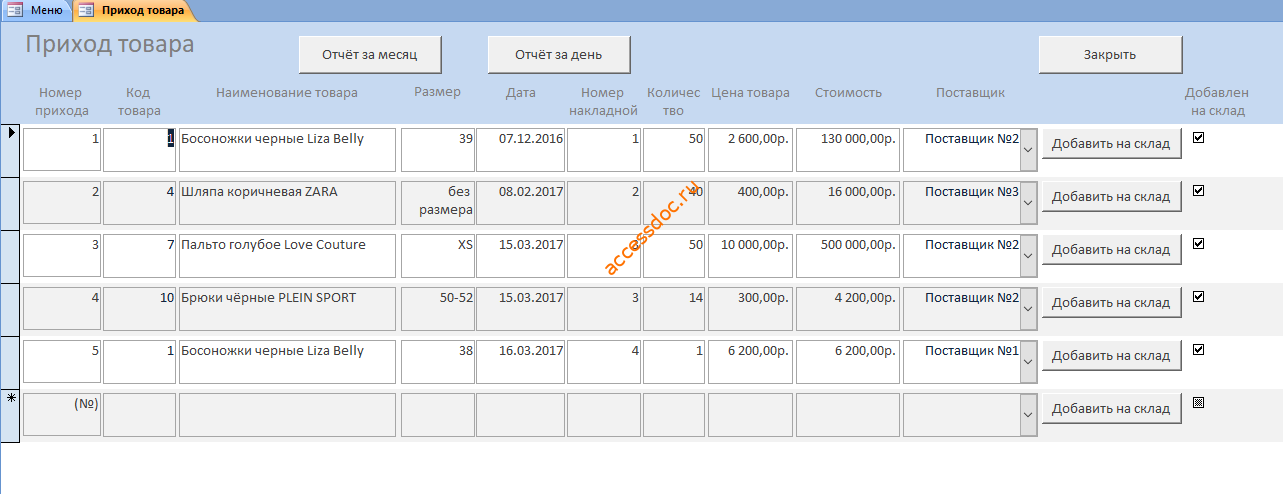Viewport: 1283px width, 494px height.
Task: Select the Приход товара tab
Action: click(133, 10)
